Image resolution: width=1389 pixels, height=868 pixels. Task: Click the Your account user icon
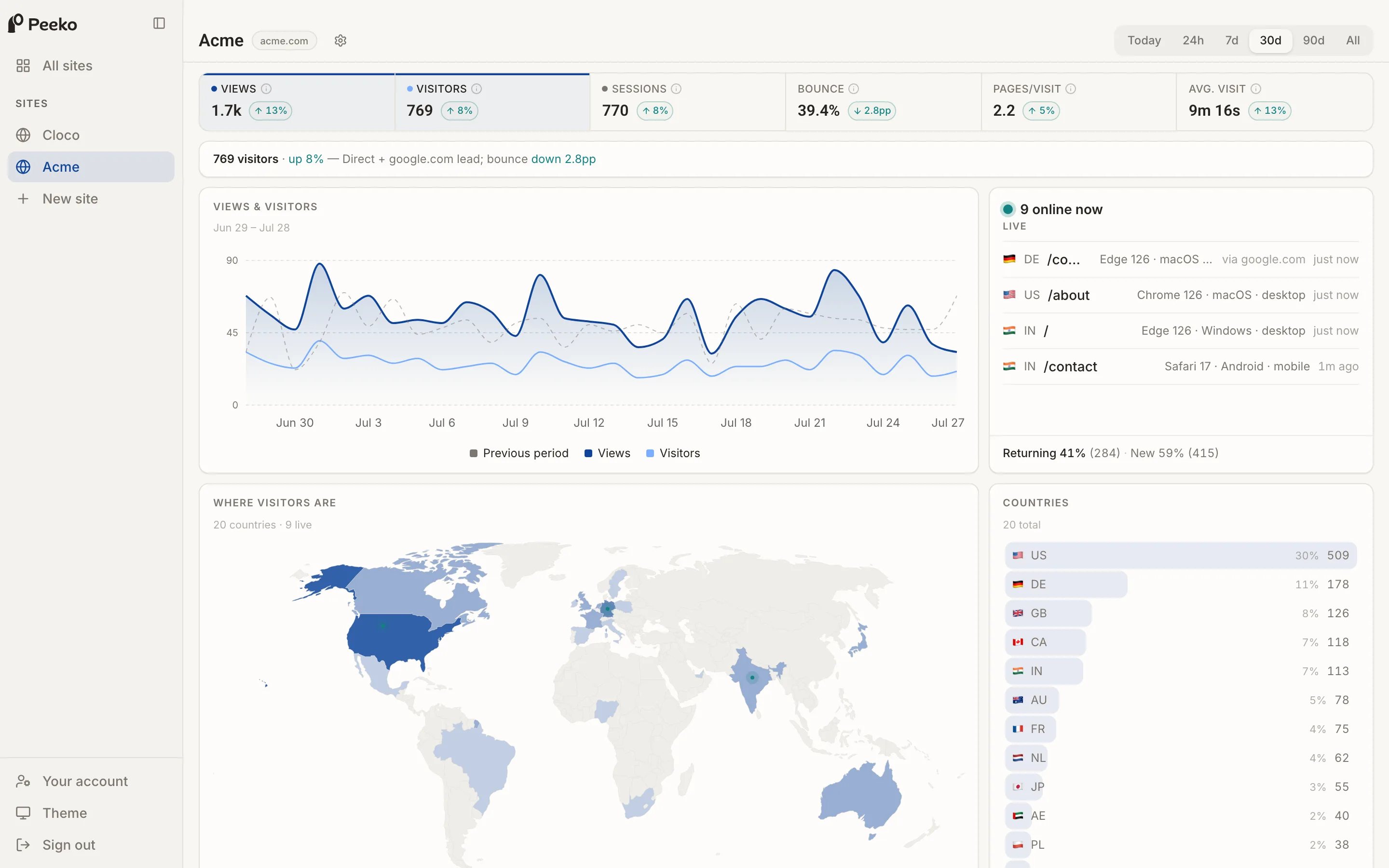click(x=23, y=781)
